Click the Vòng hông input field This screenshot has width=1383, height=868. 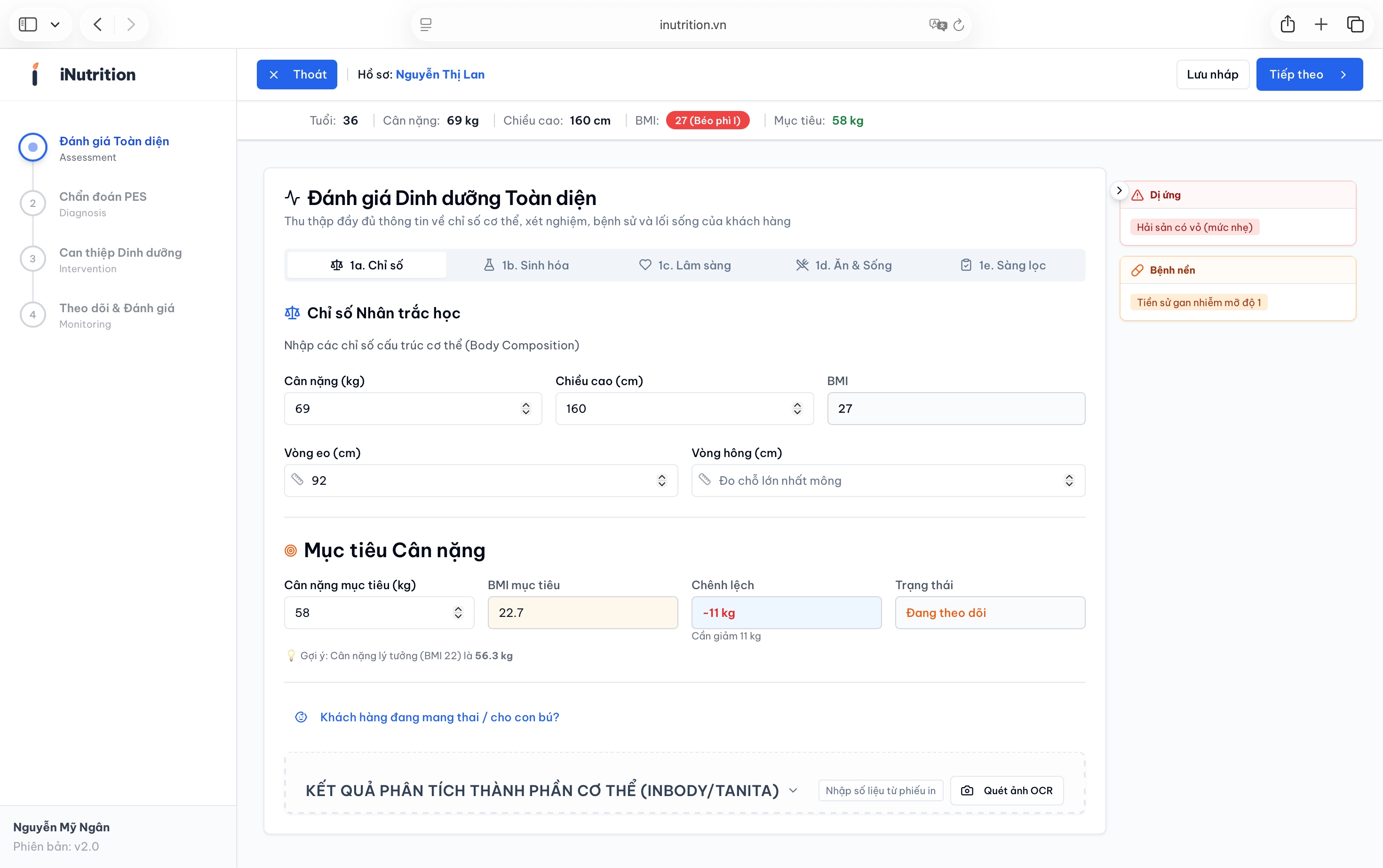point(879,481)
